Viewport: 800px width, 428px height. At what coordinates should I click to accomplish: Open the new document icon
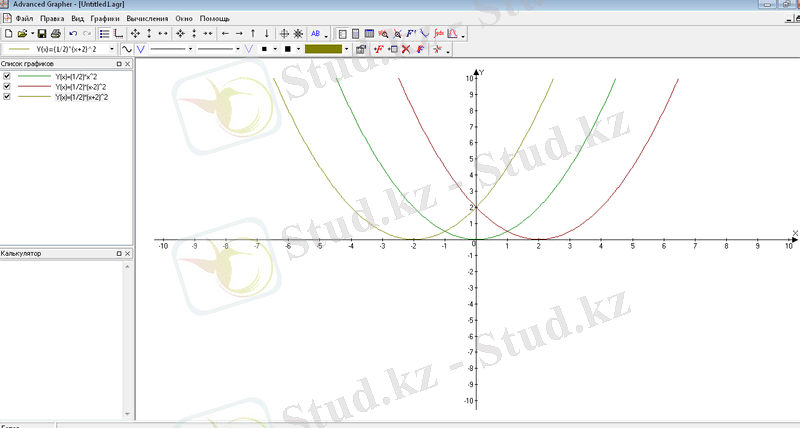[8, 34]
